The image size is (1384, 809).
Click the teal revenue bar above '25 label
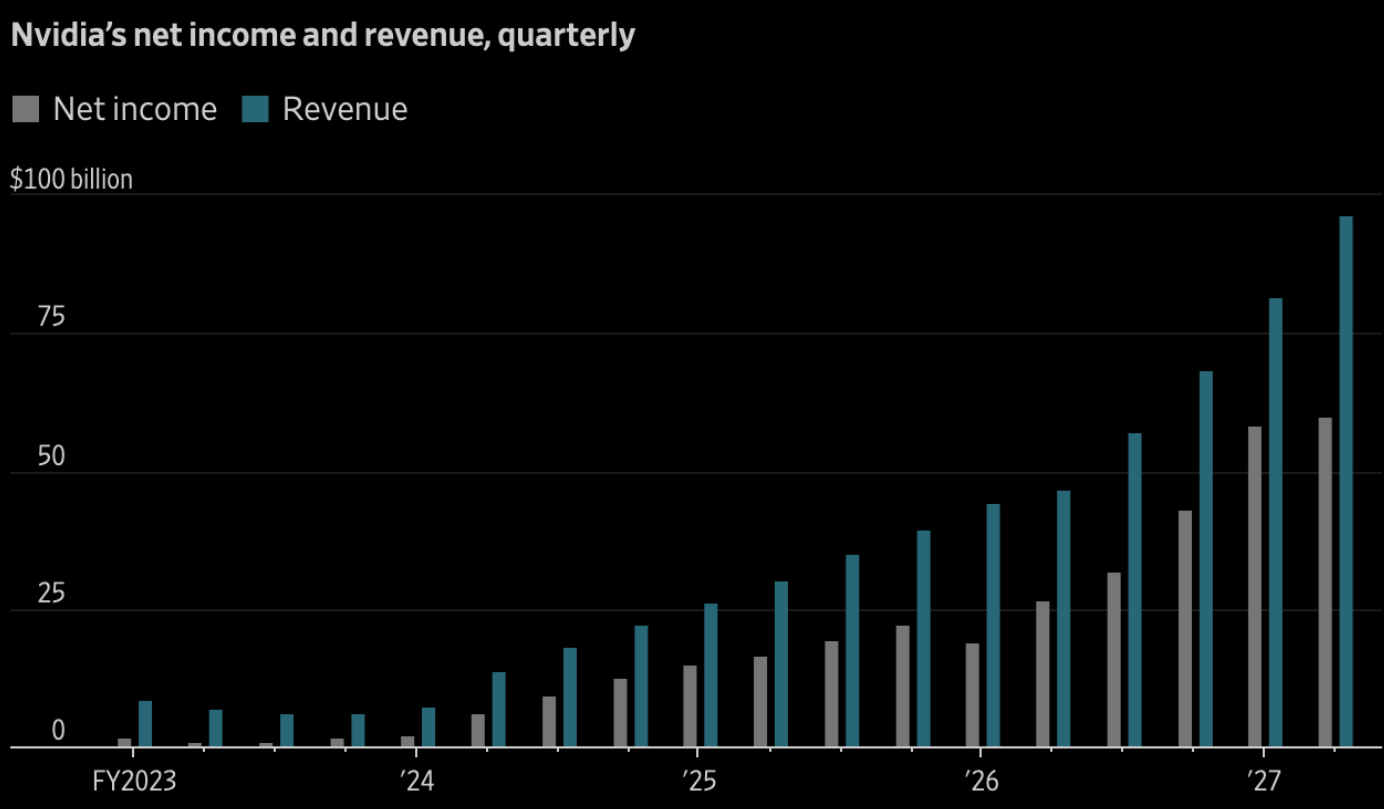(711, 675)
